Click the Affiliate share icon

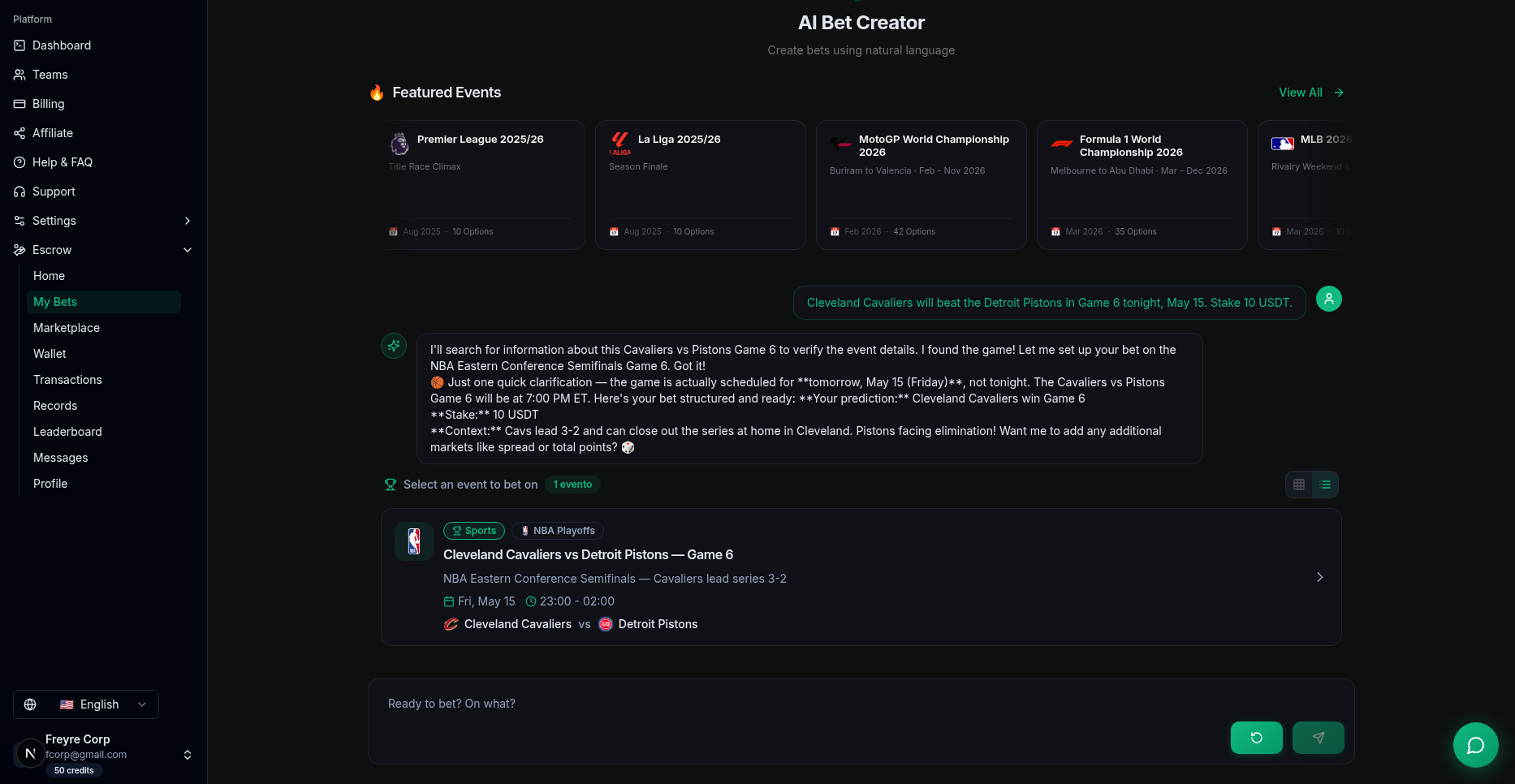coord(19,133)
